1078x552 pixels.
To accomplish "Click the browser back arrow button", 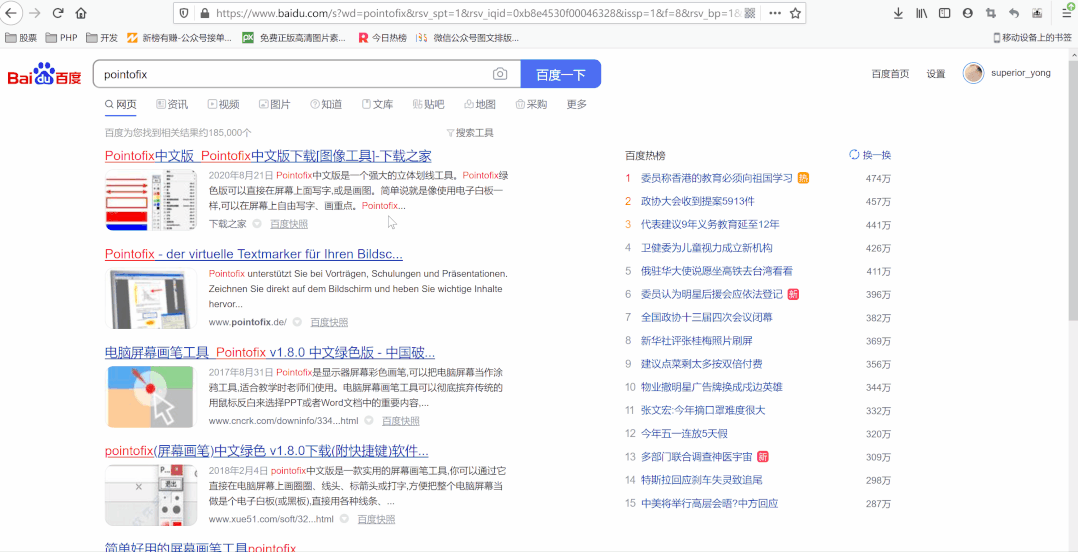I will (x=12, y=13).
